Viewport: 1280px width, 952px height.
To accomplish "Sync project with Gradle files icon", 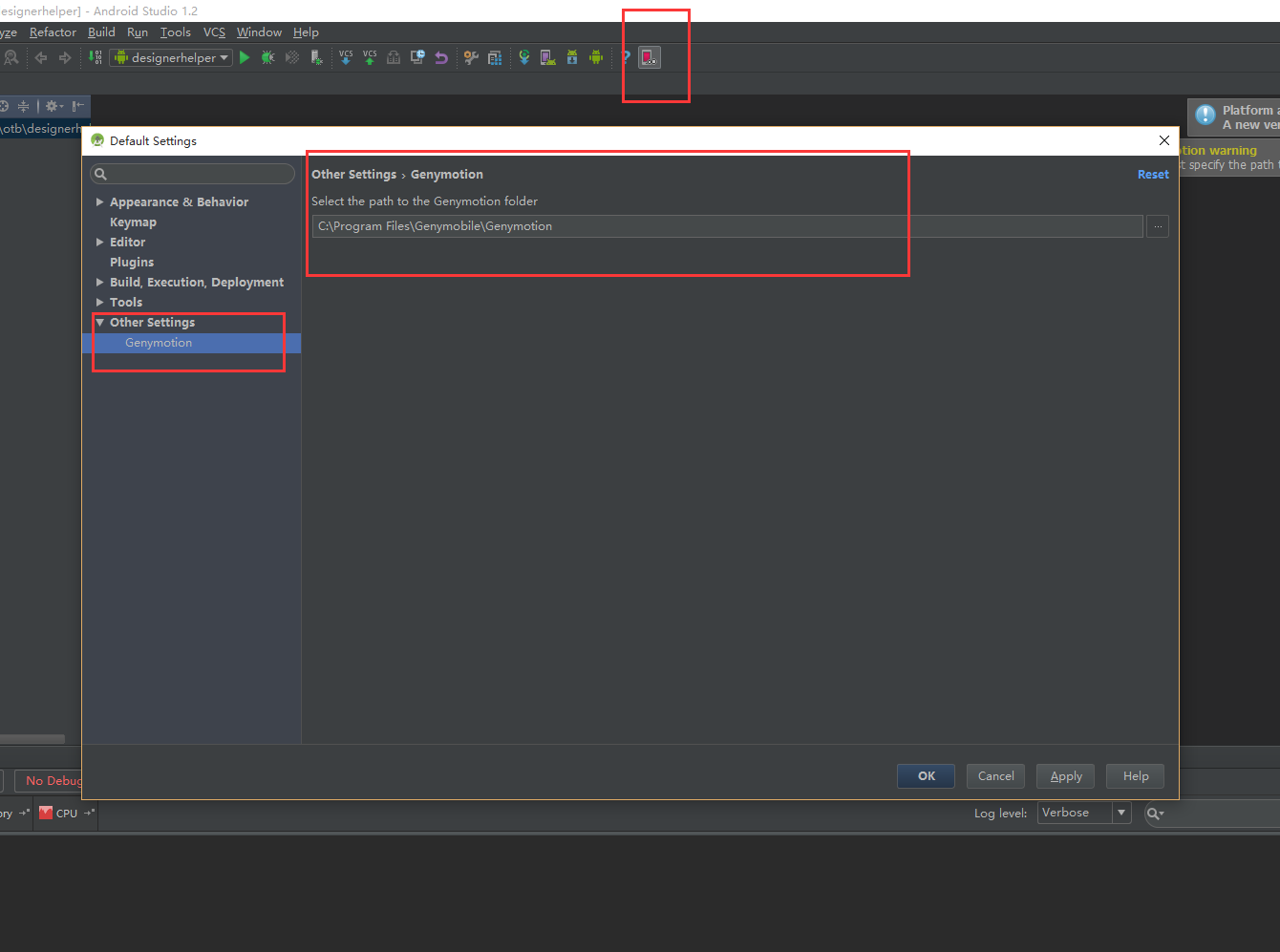I will pyautogui.click(x=524, y=57).
